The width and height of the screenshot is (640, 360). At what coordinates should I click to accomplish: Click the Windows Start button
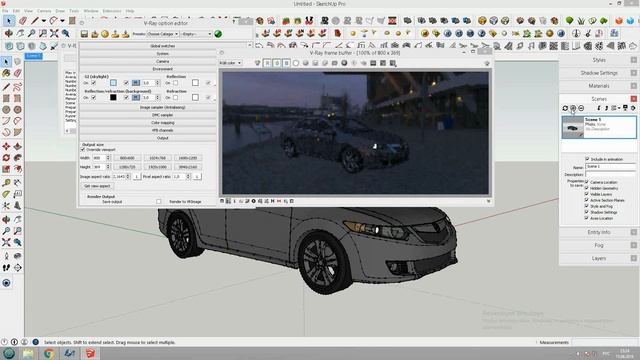coord(9,353)
